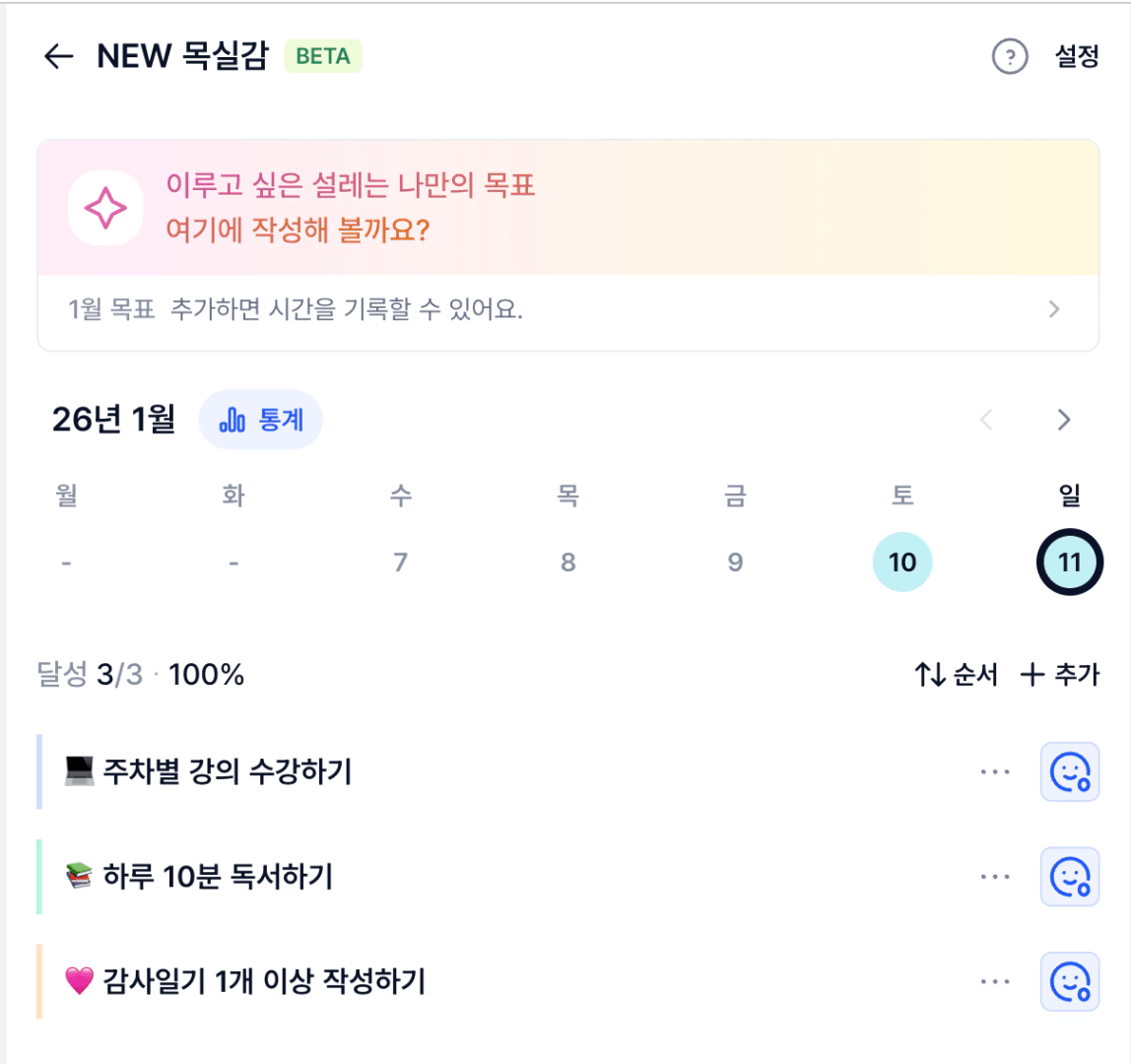Open the 통계 statistics button

[x=261, y=421]
